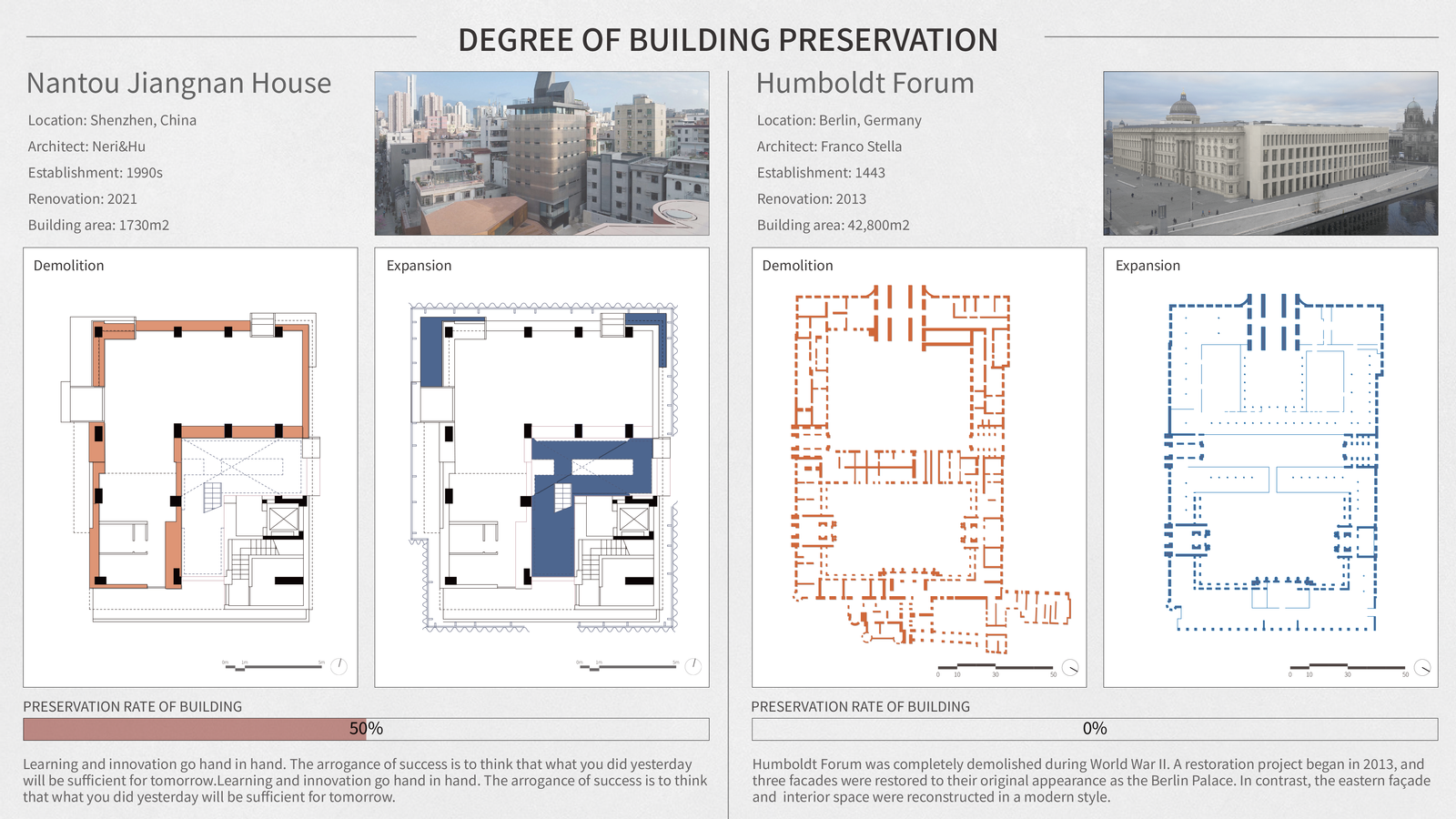This screenshot has width=1456, height=819.
Task: Click the Nantou "Demolition" label
Action: (69, 266)
